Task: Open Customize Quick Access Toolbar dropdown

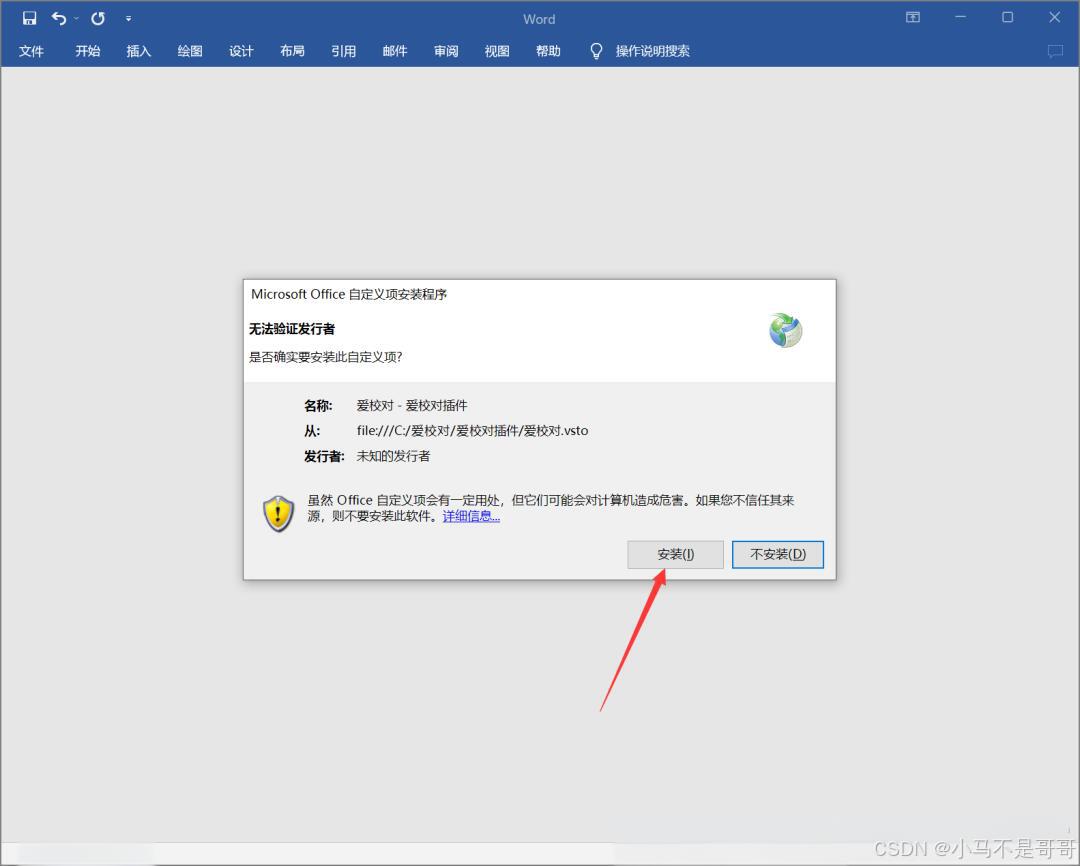Action: (x=128, y=19)
